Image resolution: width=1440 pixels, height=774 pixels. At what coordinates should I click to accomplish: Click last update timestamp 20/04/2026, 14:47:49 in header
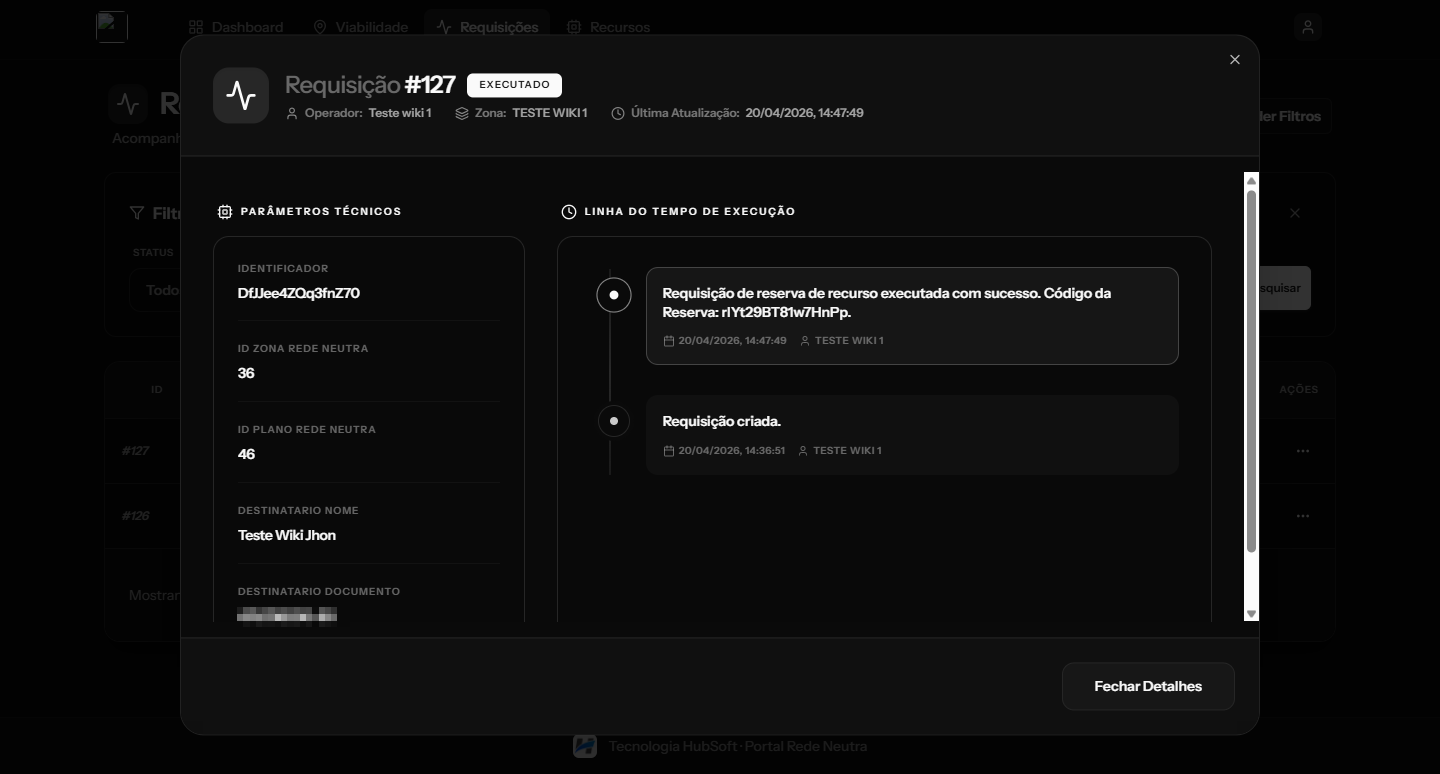(804, 113)
